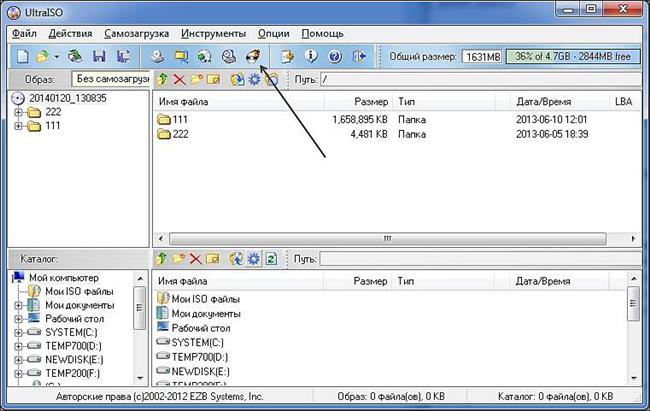The image size is (650, 411).
Task: Expand TEMP700(D:) in the local tree
Action: pos(18,346)
